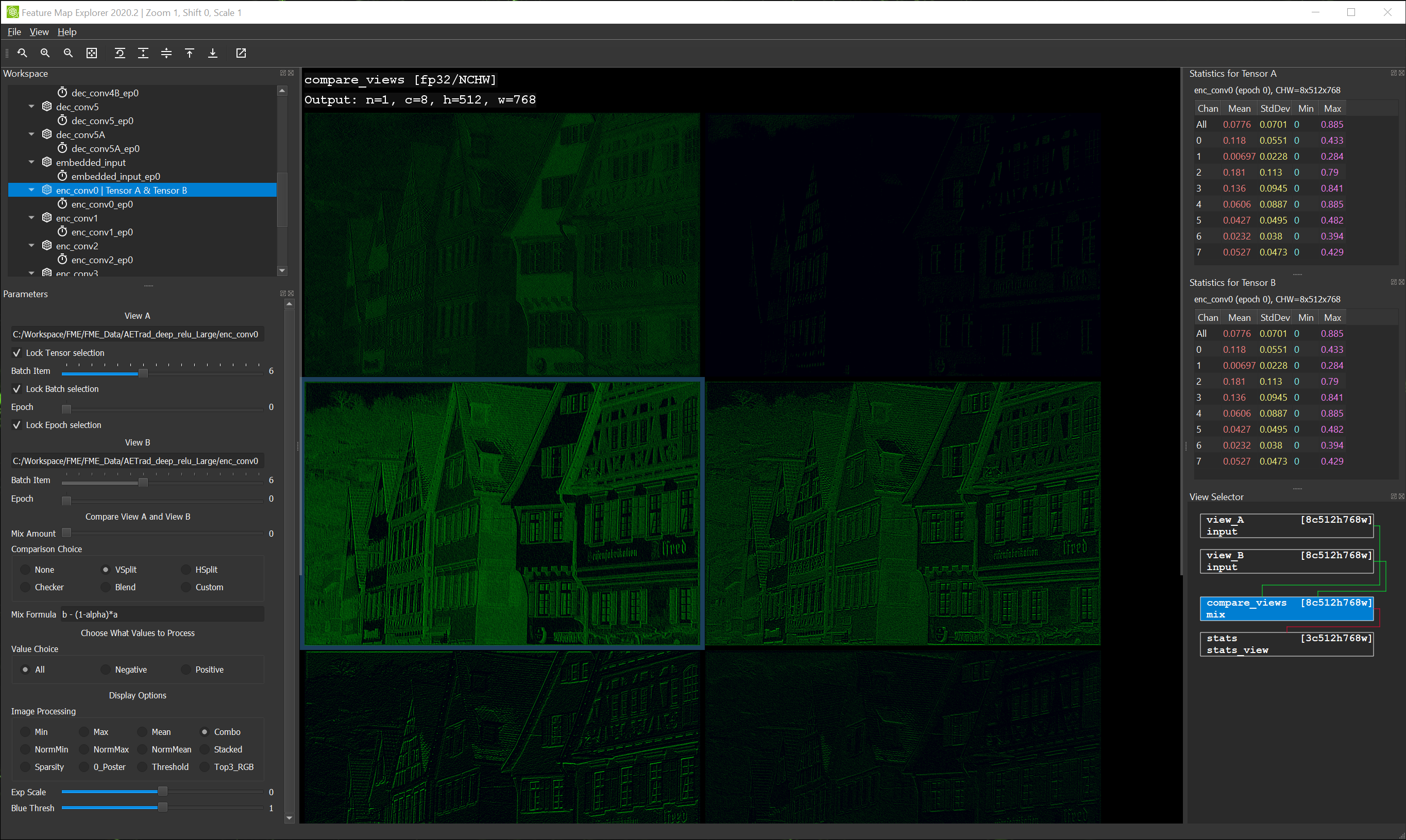Collapse the enc_conv0 tree node
Image resolution: width=1406 pixels, height=840 pixels.
tap(32, 190)
